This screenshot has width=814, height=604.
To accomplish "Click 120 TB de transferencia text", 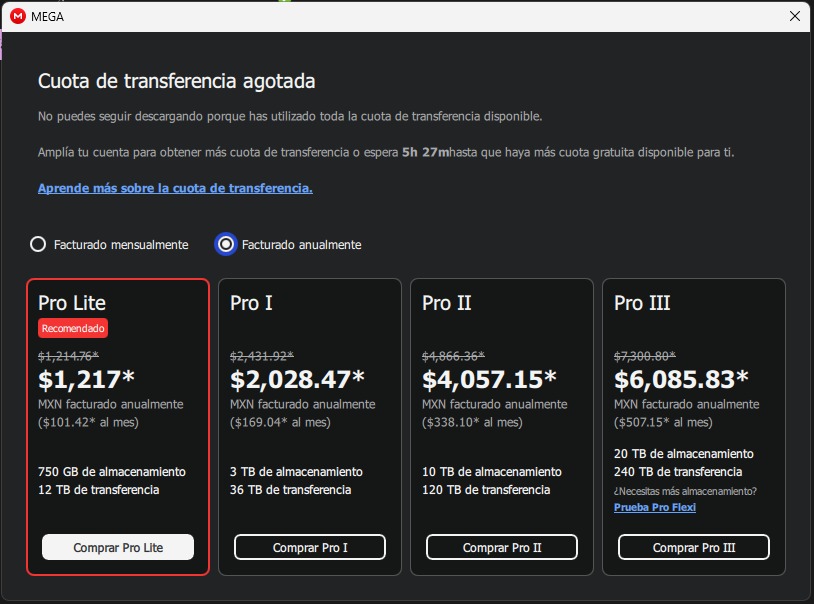I will coord(486,490).
